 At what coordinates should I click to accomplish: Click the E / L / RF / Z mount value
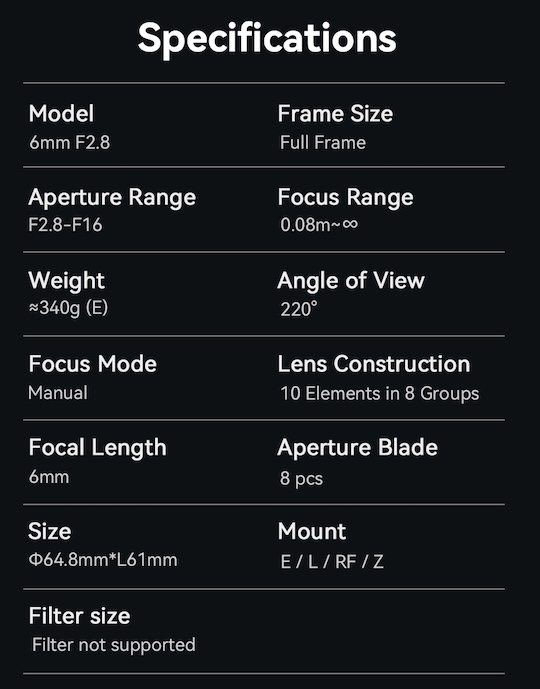332,562
